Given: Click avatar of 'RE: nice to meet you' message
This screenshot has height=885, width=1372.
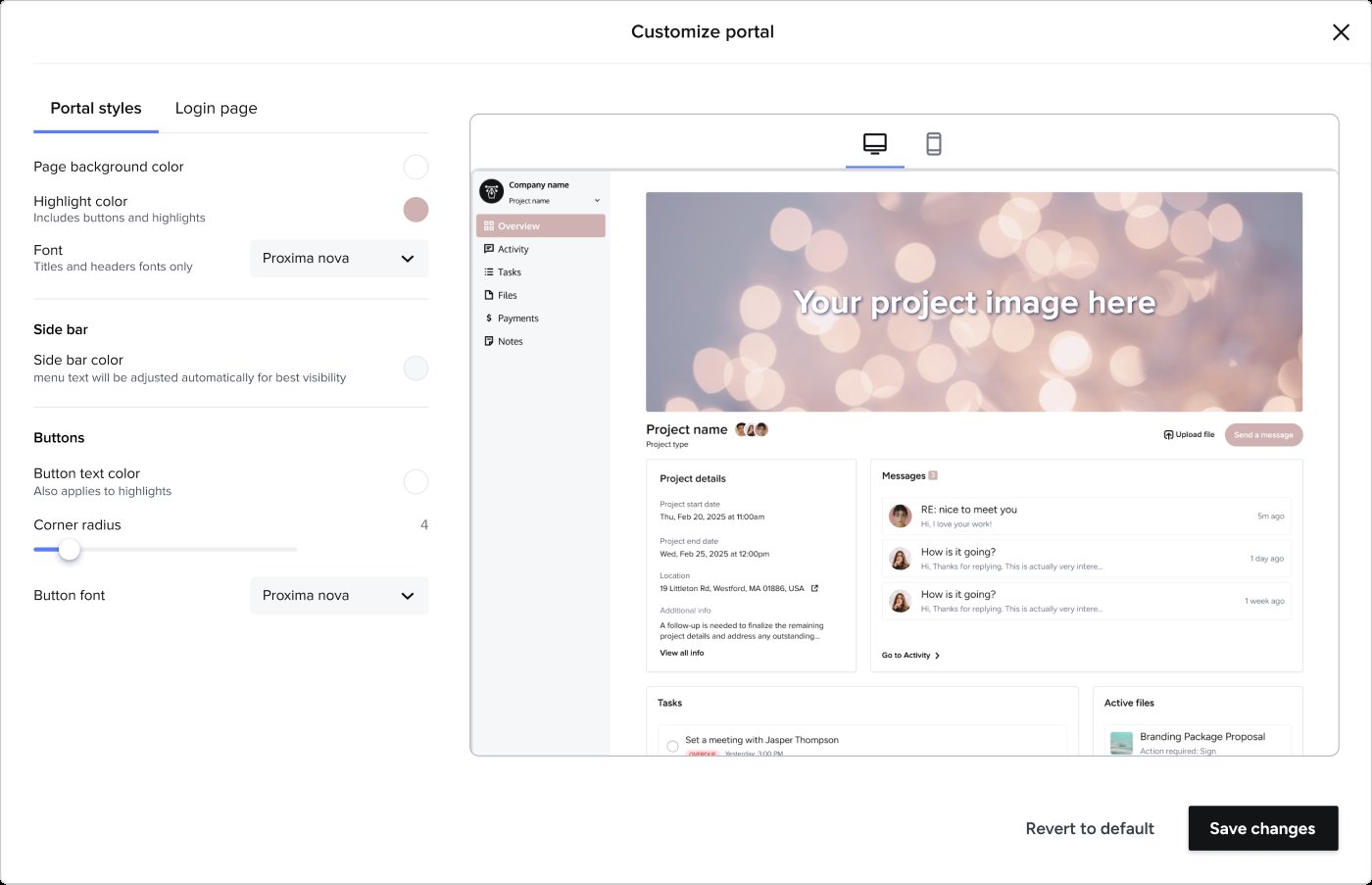Looking at the screenshot, I should point(901,516).
